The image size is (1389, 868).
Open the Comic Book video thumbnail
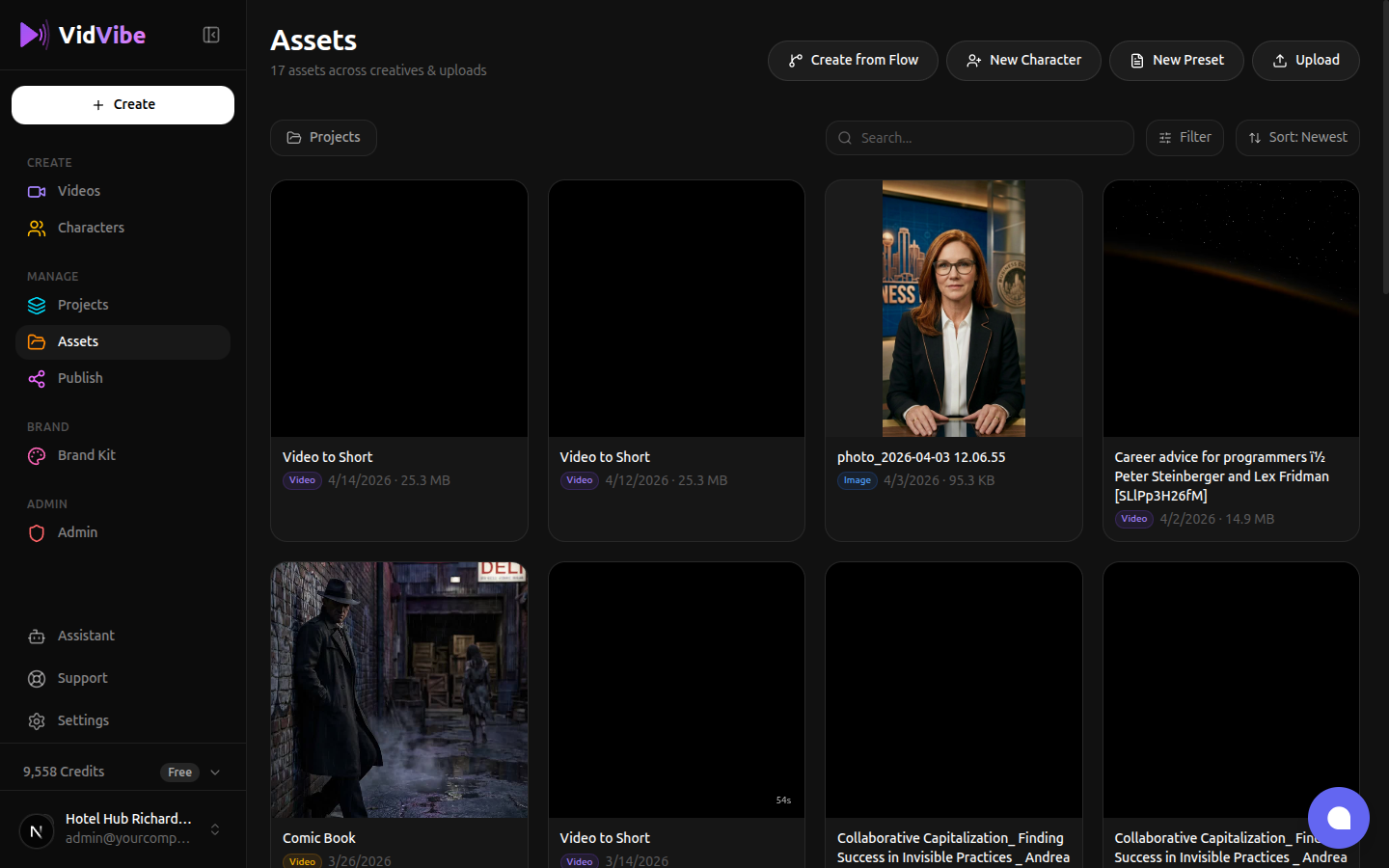399,691
